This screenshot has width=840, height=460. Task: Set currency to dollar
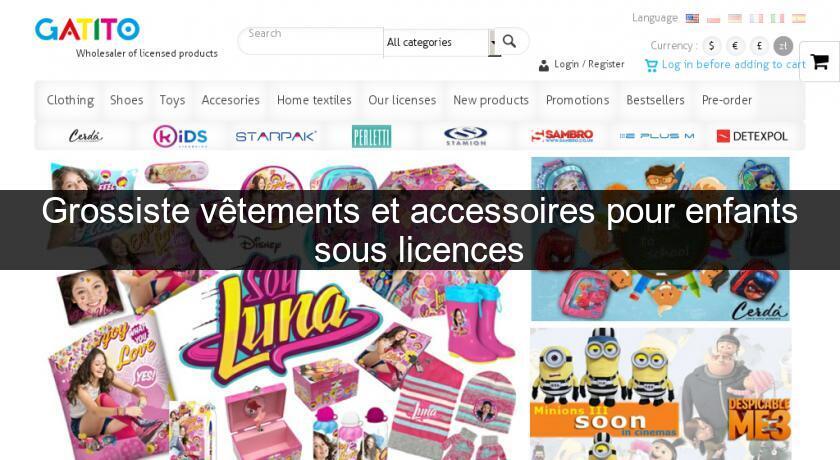[x=711, y=46]
